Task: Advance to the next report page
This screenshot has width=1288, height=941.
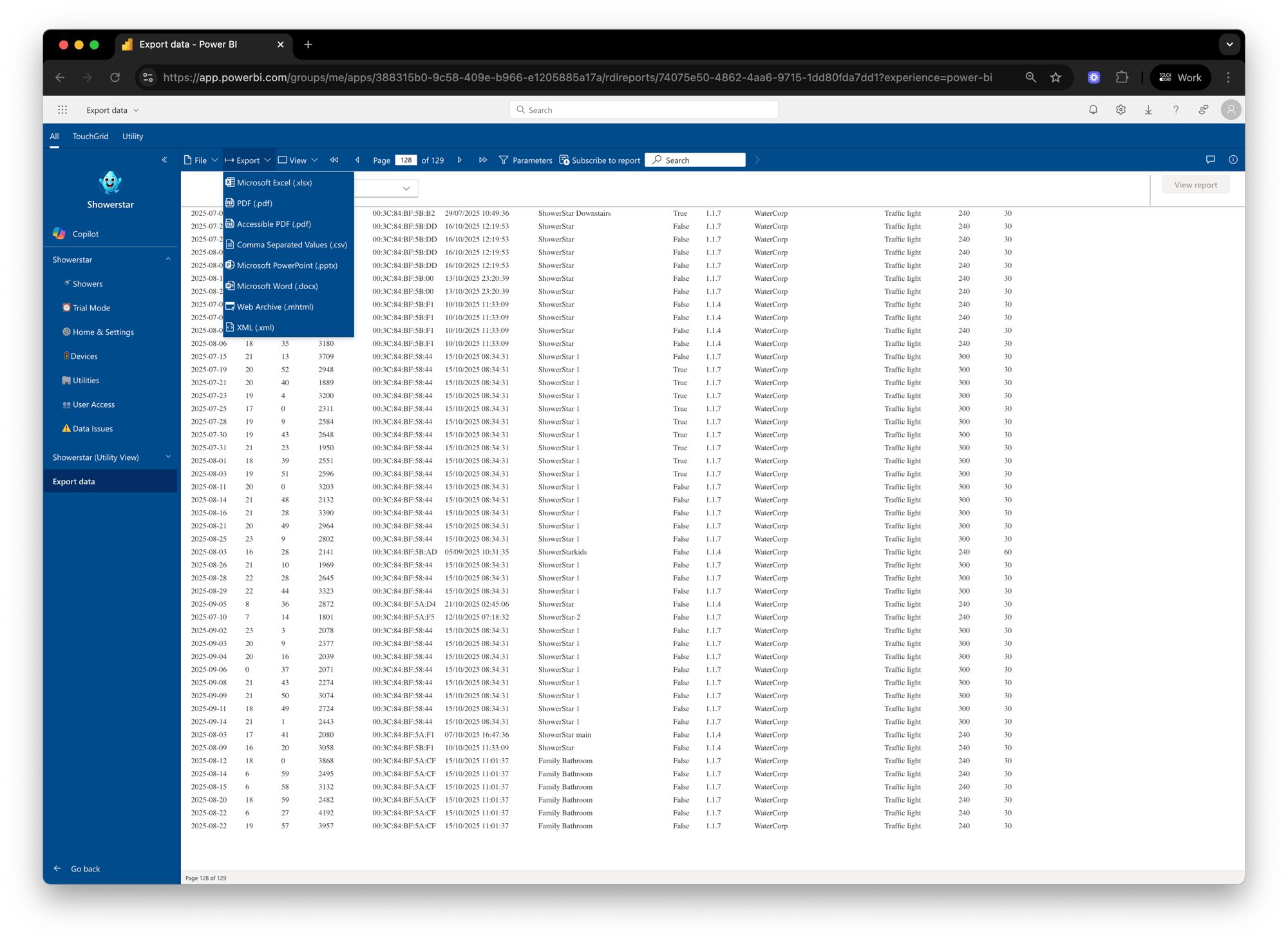Action: click(459, 160)
